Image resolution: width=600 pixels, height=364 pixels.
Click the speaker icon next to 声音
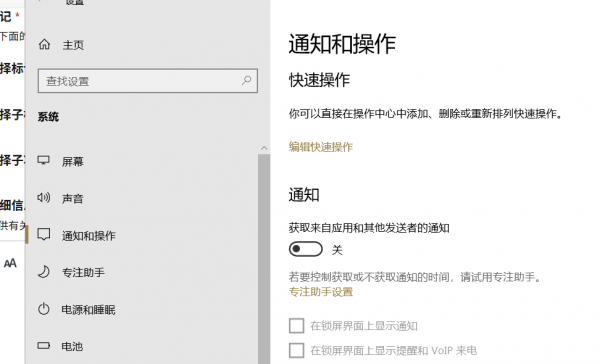pyautogui.click(x=44, y=198)
